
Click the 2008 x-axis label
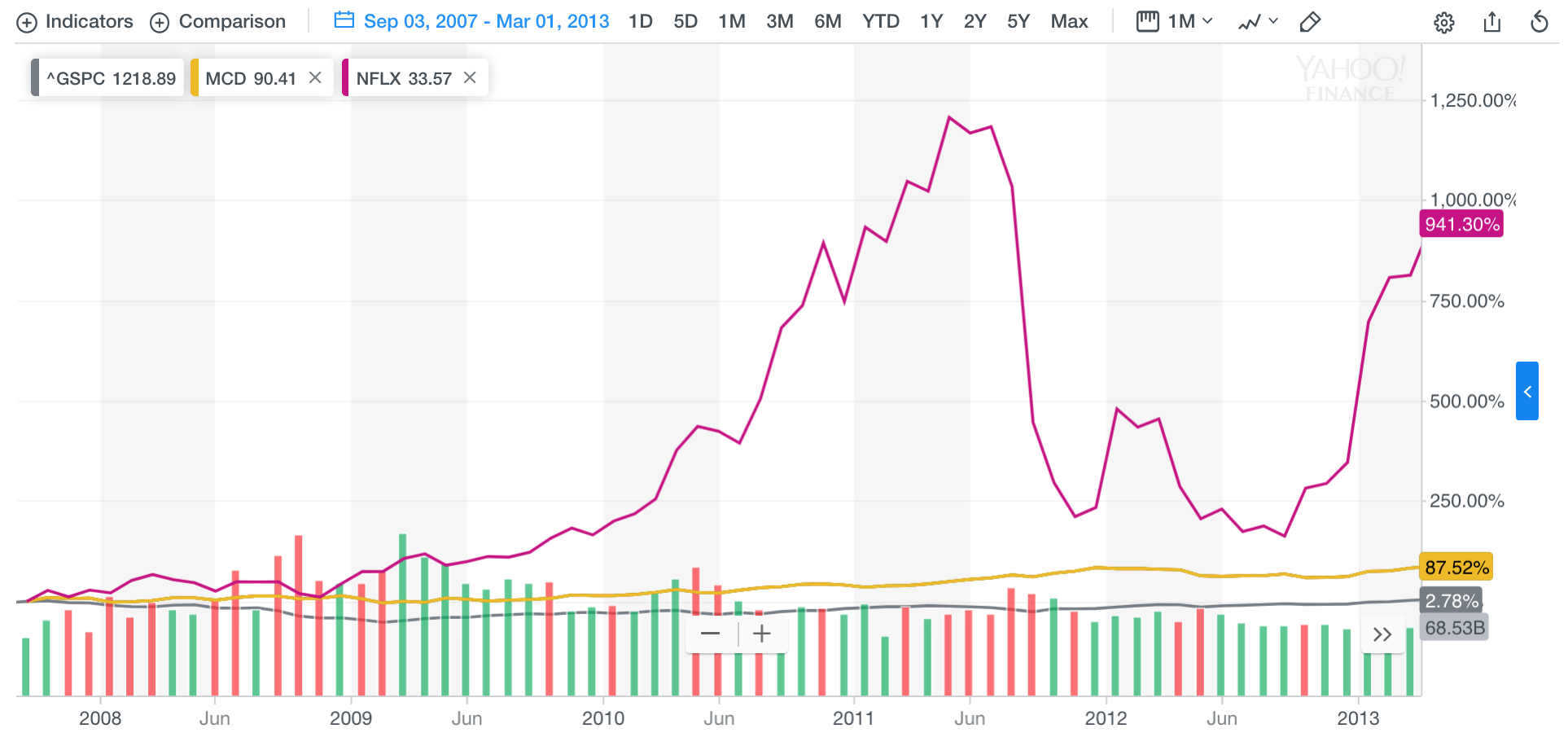pyautogui.click(x=100, y=718)
